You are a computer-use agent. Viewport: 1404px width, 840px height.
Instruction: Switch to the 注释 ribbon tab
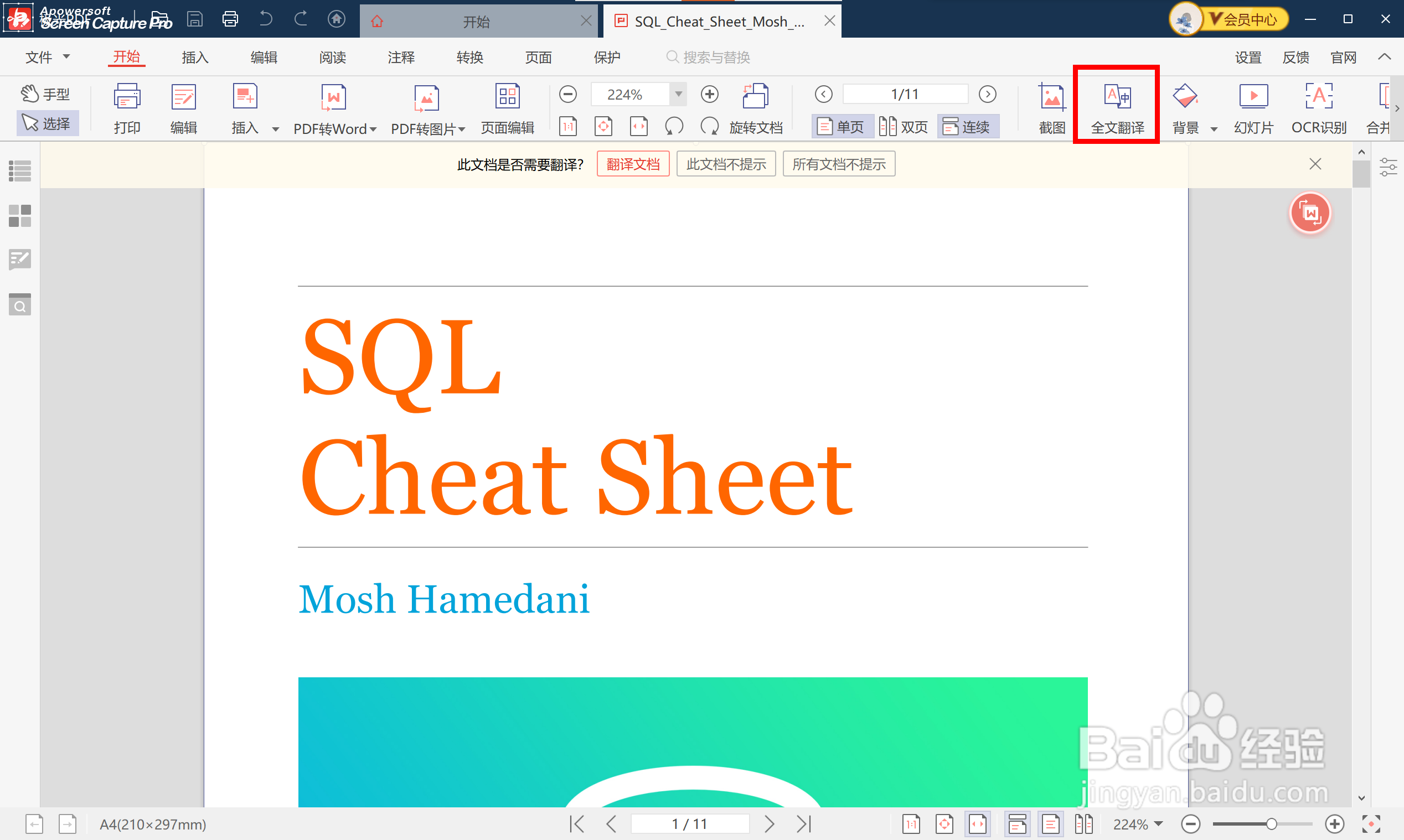coord(401,57)
